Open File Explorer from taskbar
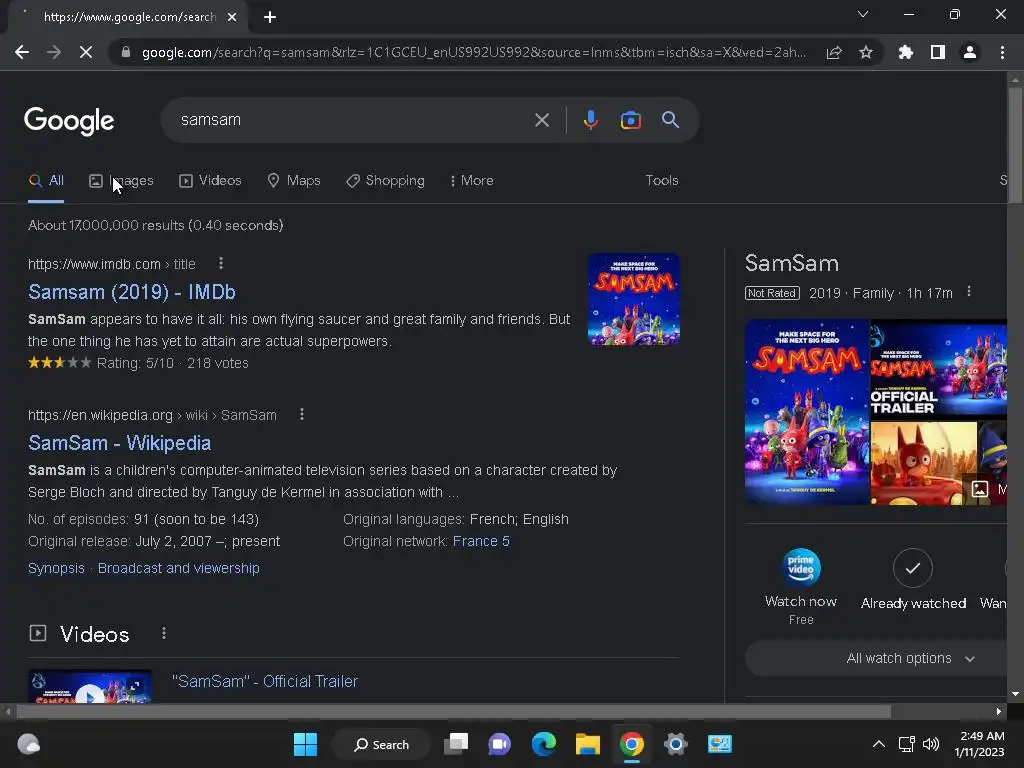The image size is (1024, 768). click(x=587, y=744)
